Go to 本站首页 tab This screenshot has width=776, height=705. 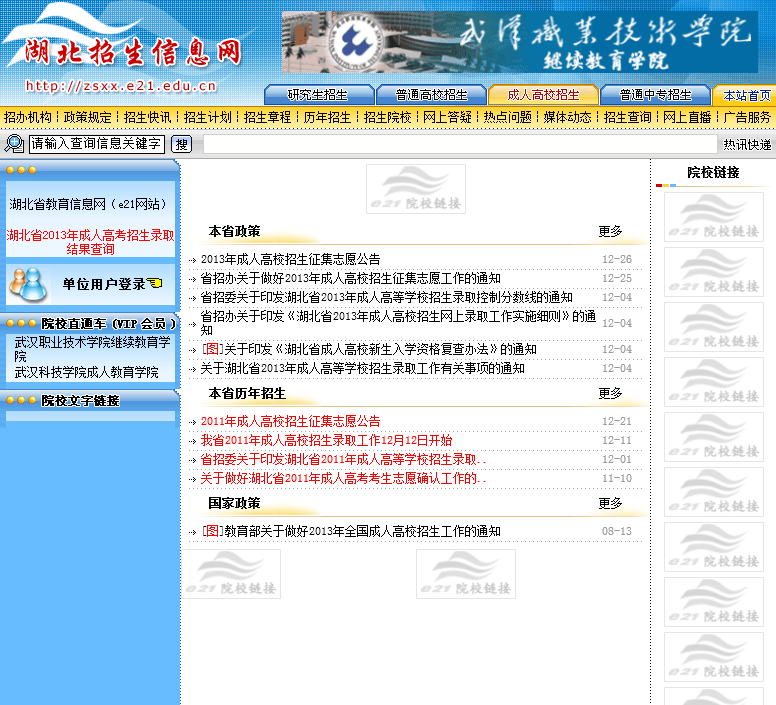pos(746,95)
